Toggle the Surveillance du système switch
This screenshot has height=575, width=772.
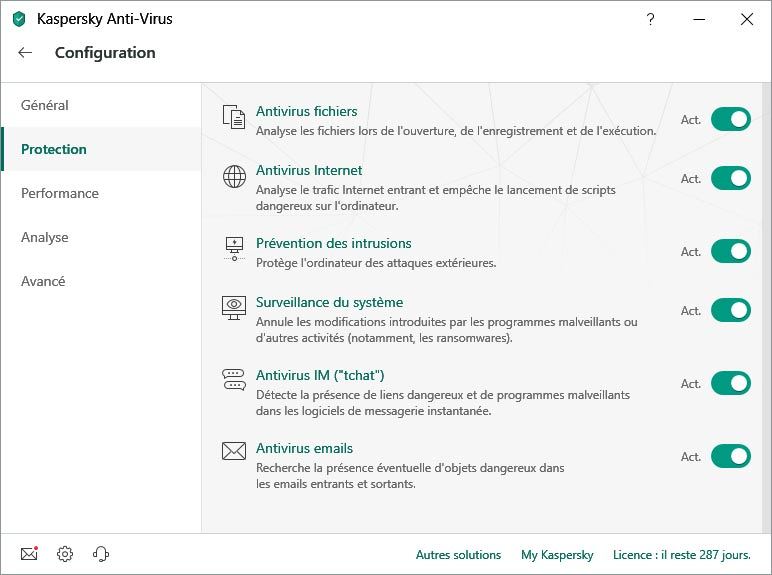pyautogui.click(x=731, y=310)
